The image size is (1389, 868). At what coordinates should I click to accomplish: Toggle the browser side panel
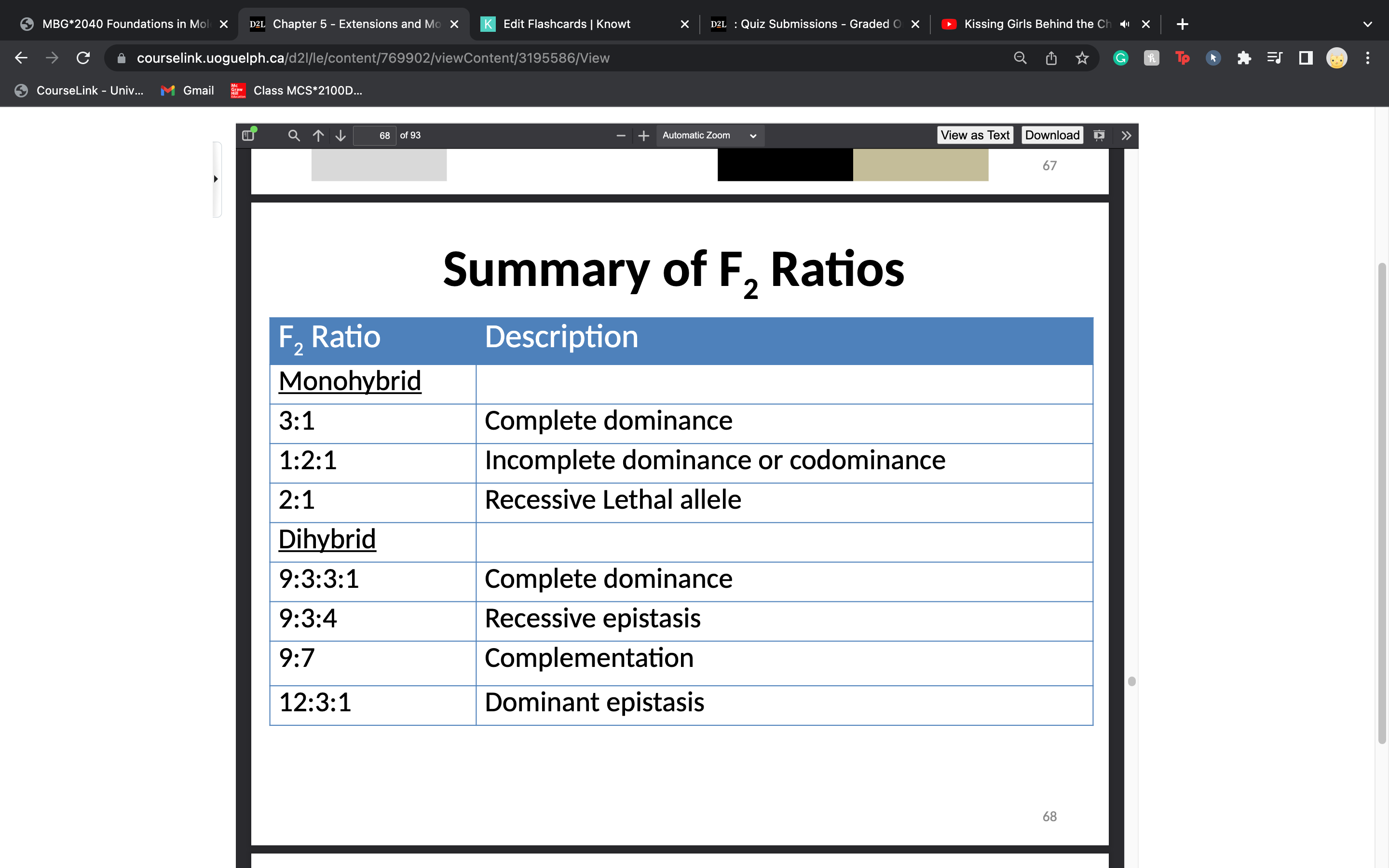[1306, 58]
